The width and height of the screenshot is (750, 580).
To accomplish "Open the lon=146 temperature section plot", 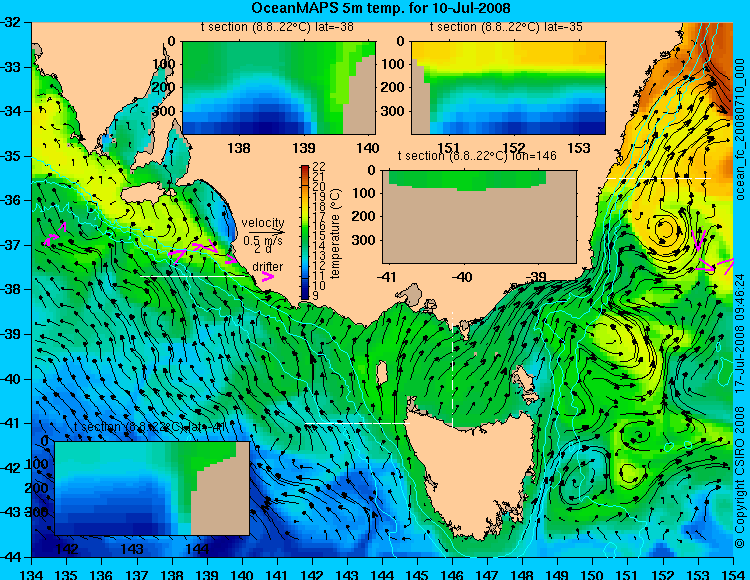I will point(480,217).
